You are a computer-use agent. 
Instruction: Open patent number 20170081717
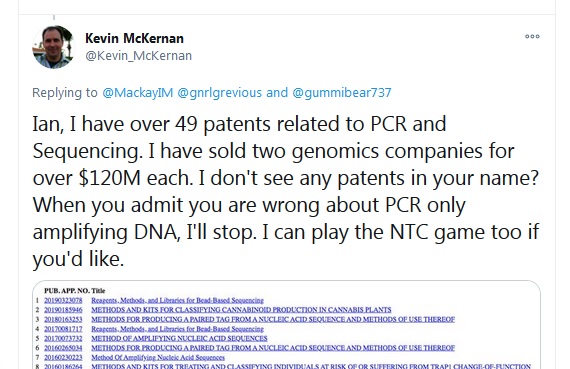pos(63,329)
